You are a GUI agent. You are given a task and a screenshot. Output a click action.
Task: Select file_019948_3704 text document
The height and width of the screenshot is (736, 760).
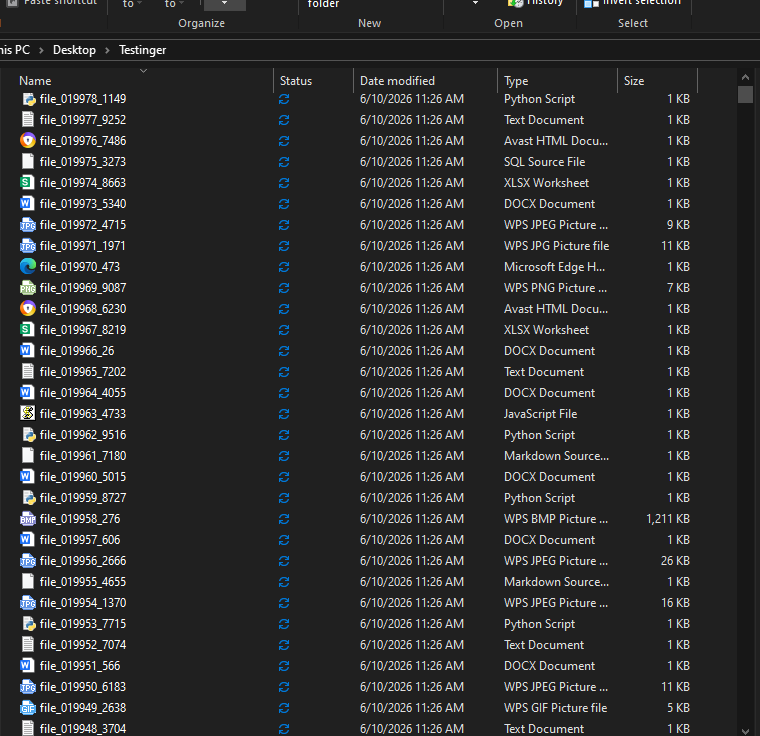tap(83, 729)
